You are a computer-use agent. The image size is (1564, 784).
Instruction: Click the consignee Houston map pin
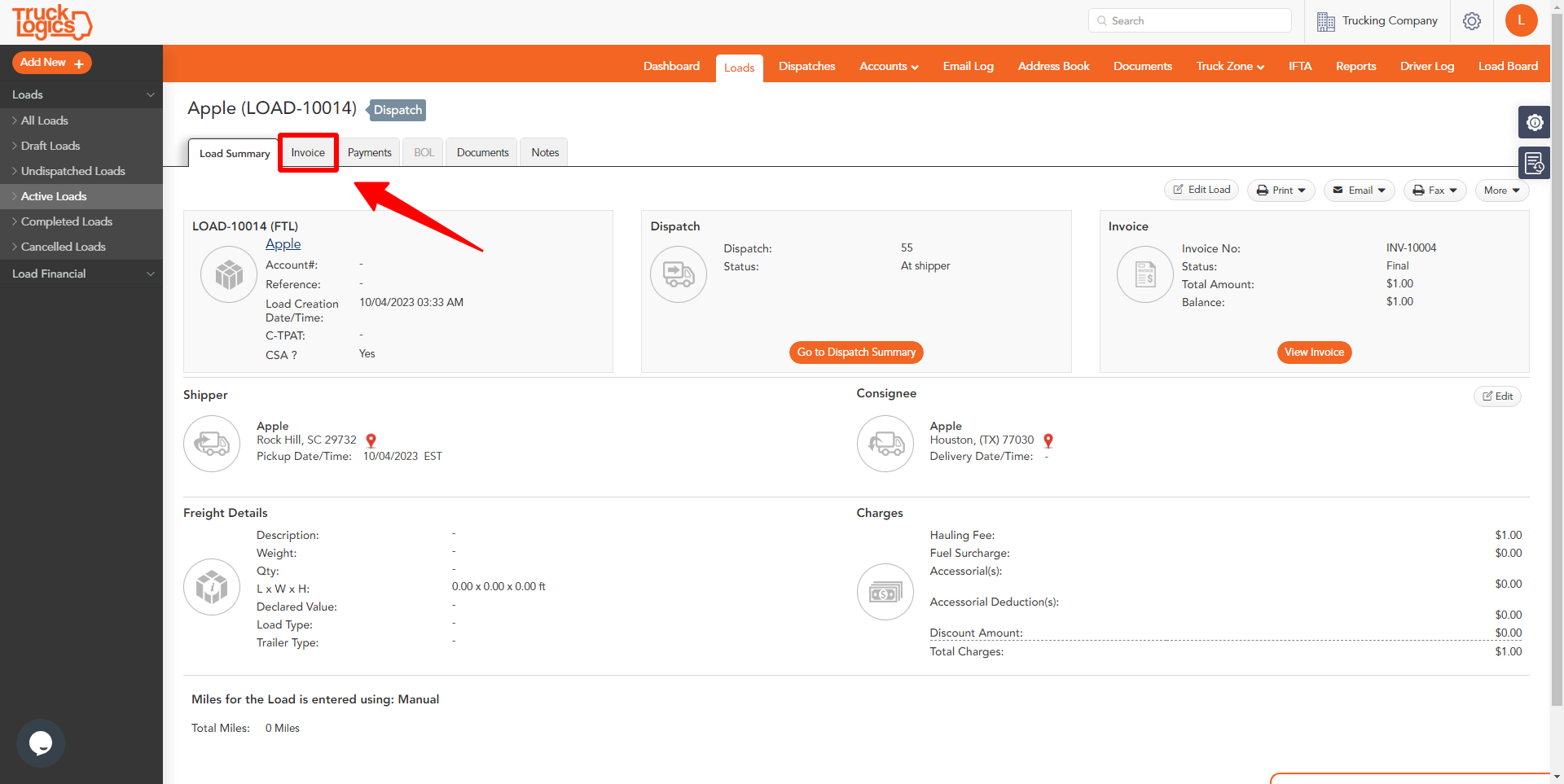click(x=1048, y=440)
